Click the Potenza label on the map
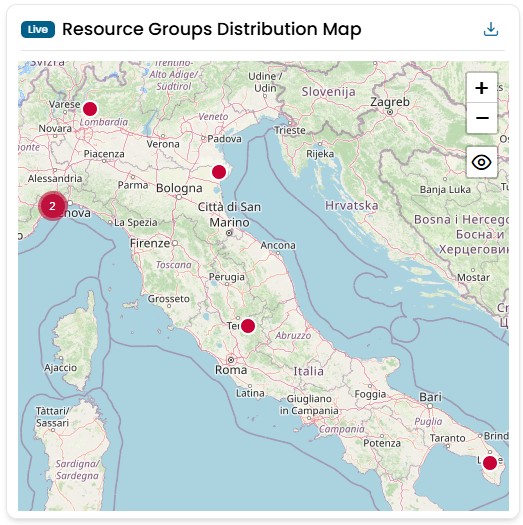The width and height of the screenshot is (523, 525). click(x=382, y=443)
